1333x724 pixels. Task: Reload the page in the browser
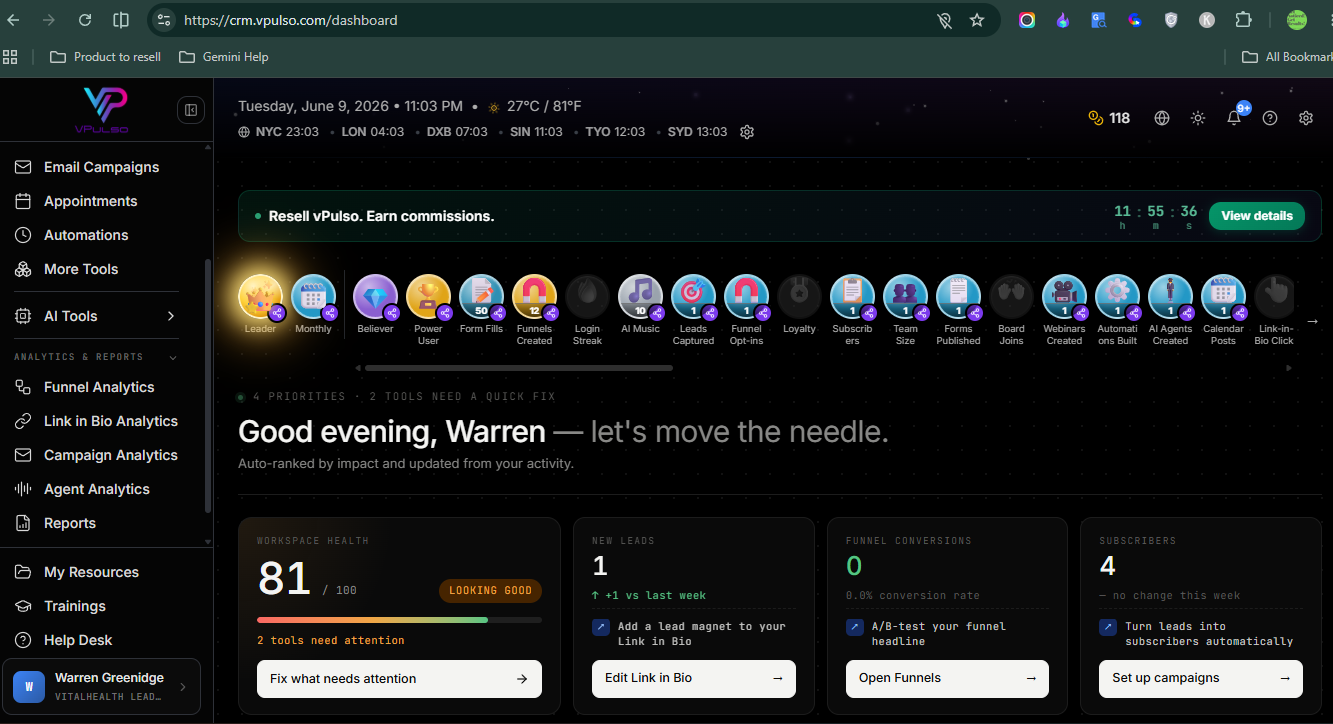click(x=85, y=20)
